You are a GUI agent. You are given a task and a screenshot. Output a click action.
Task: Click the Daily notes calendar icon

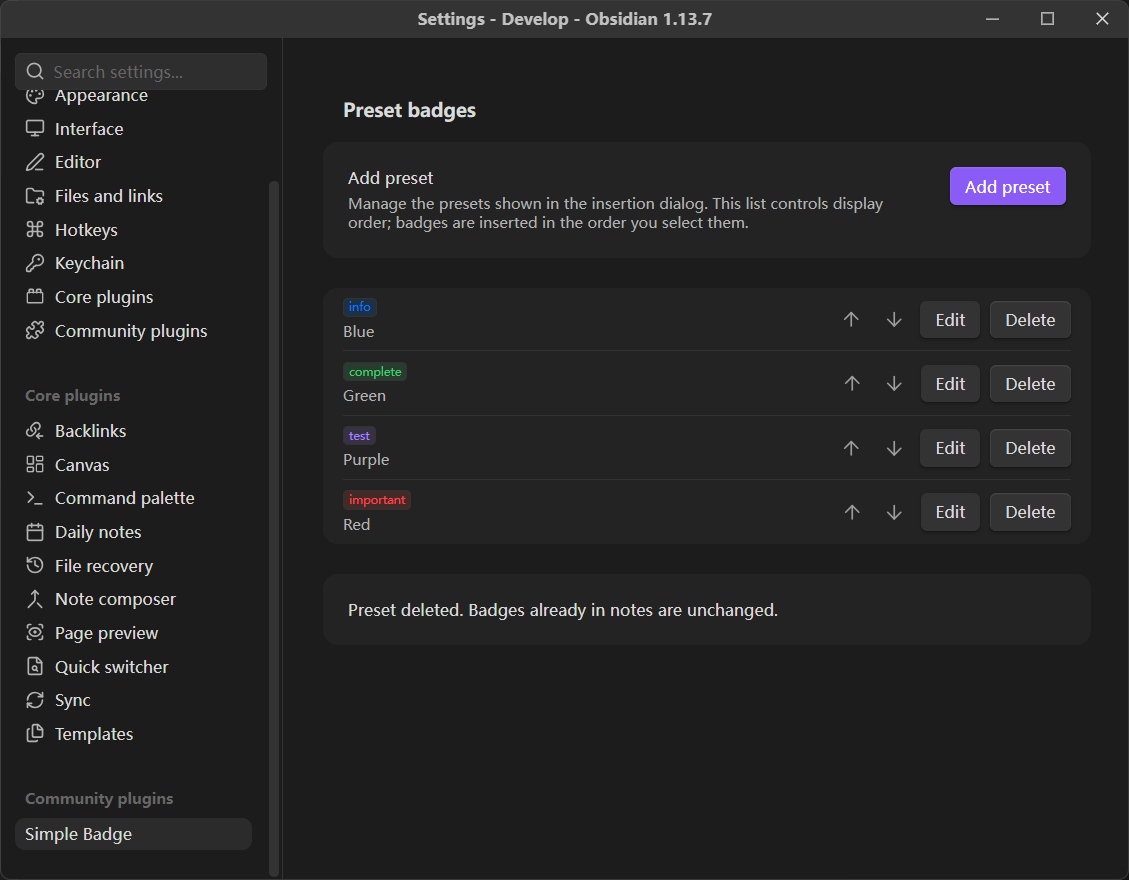pyautogui.click(x=35, y=531)
